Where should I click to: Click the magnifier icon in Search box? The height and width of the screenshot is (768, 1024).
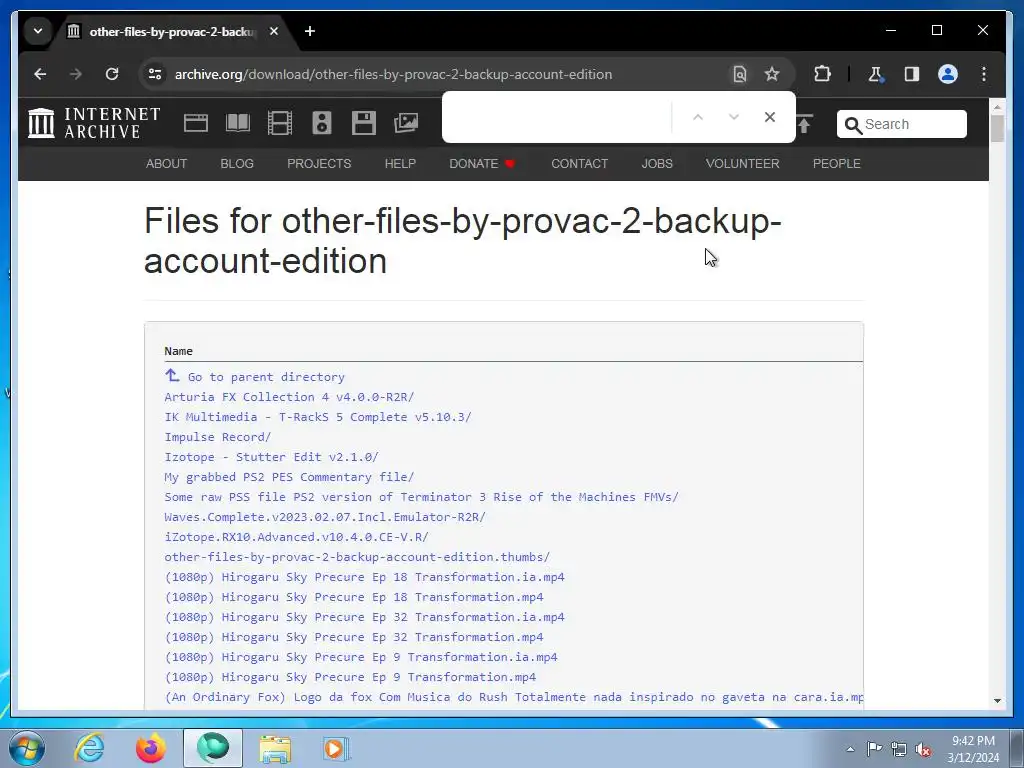point(853,125)
